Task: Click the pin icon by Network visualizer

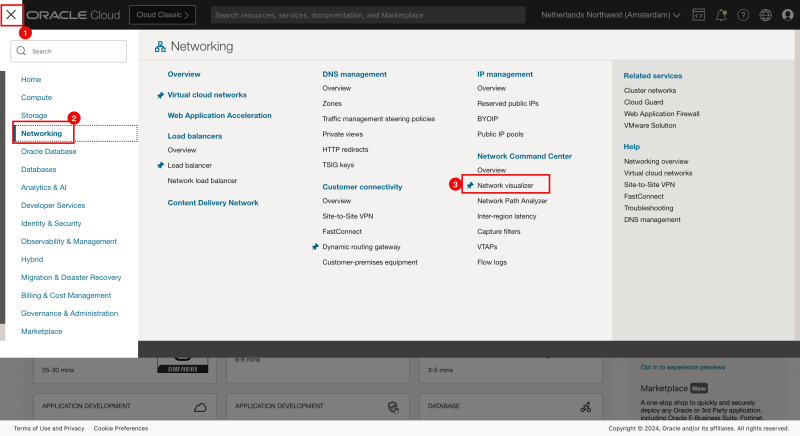Action: click(470, 185)
